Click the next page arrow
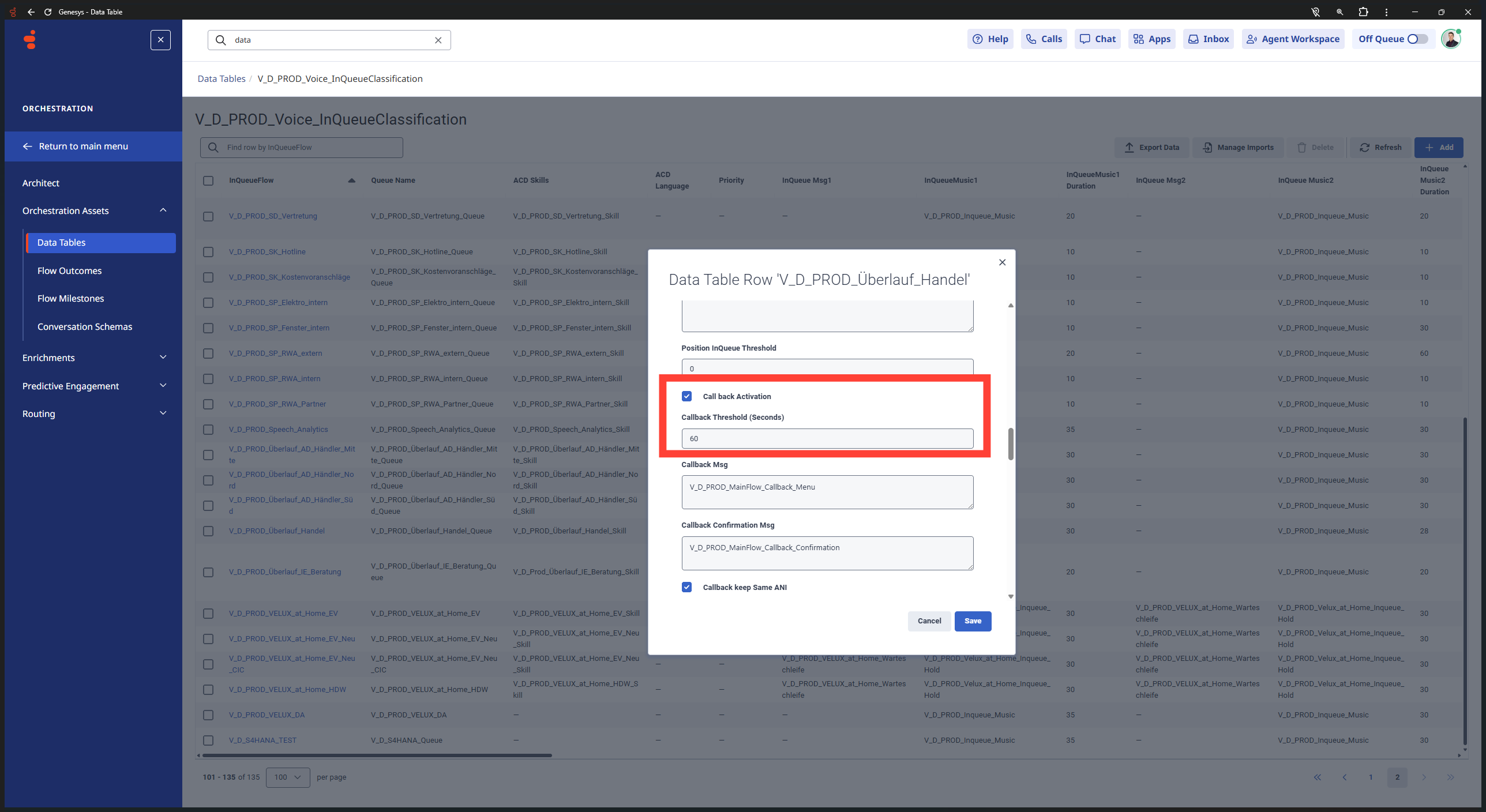This screenshot has height=812, width=1486. [1424, 777]
